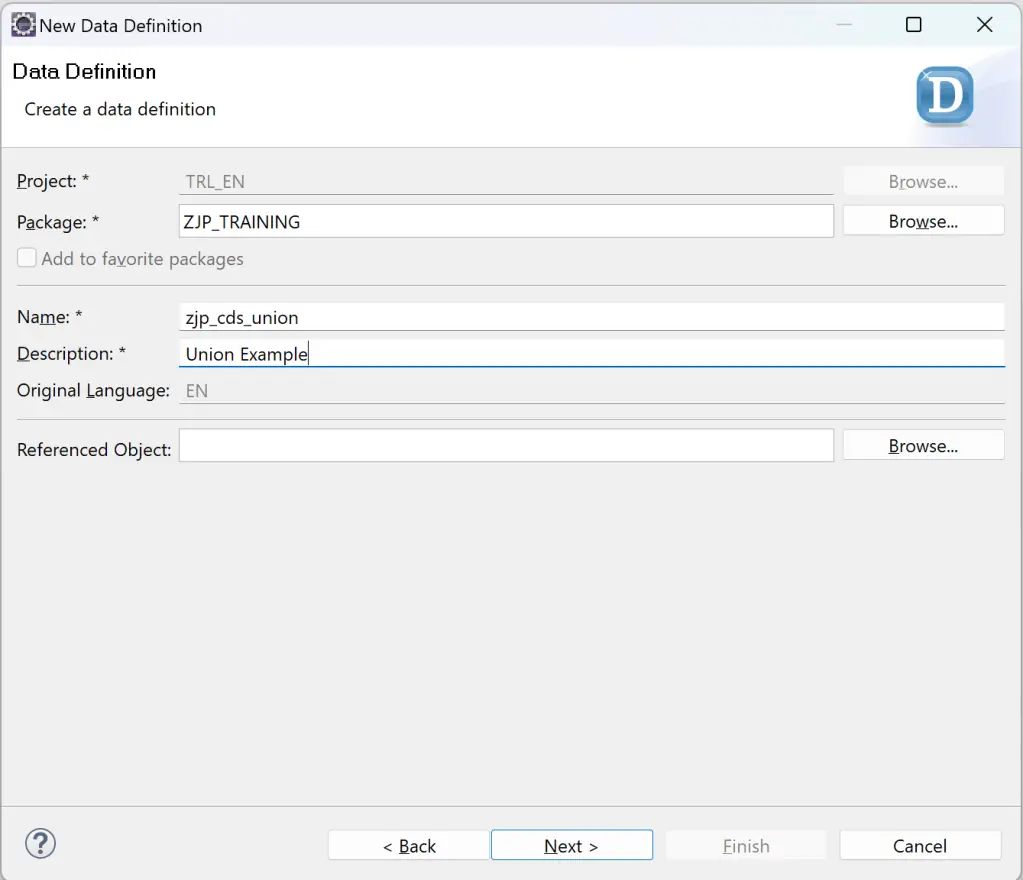The width and height of the screenshot is (1023, 880).
Task: Browse for a Package
Action: [923, 221]
